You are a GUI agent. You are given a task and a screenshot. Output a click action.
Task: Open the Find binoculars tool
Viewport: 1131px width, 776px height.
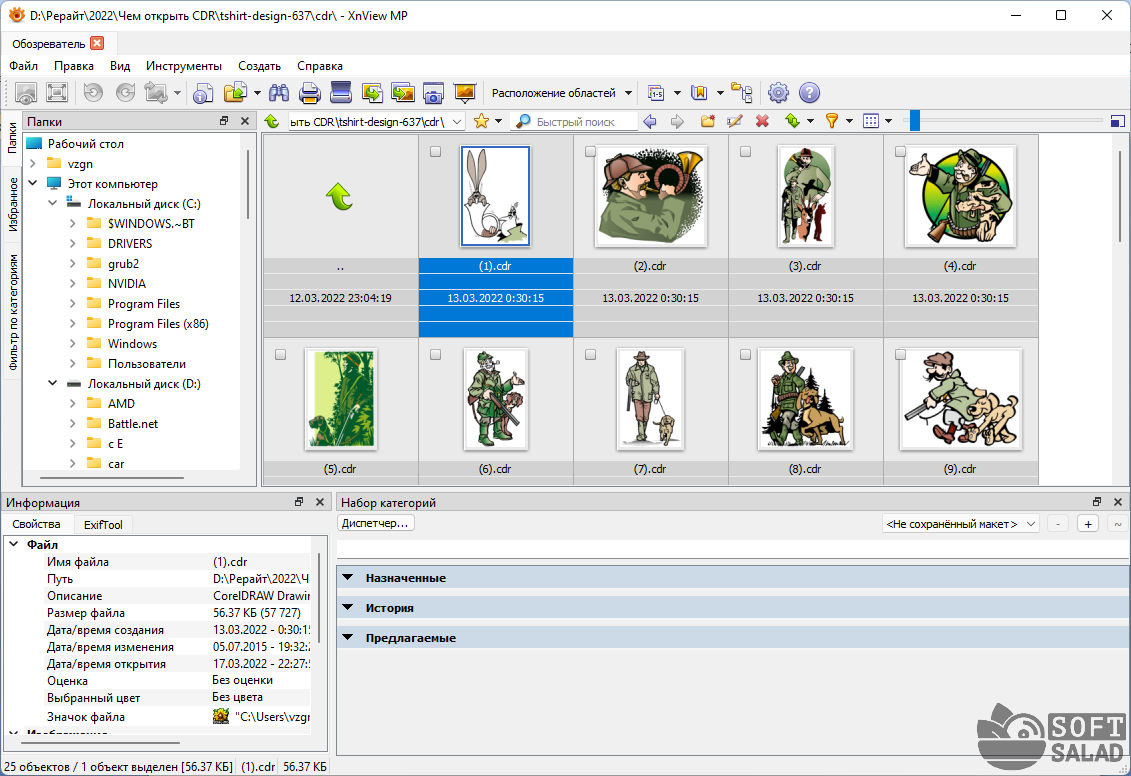(x=278, y=92)
